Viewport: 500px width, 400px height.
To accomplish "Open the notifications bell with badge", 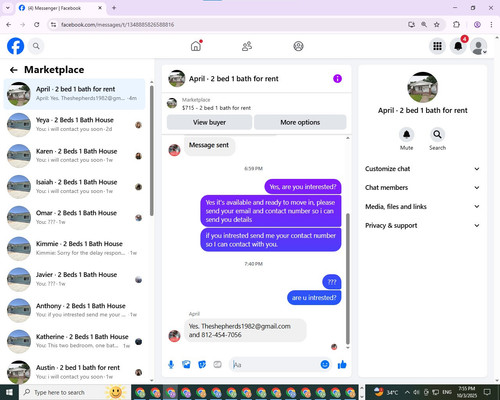I will pyautogui.click(x=458, y=46).
